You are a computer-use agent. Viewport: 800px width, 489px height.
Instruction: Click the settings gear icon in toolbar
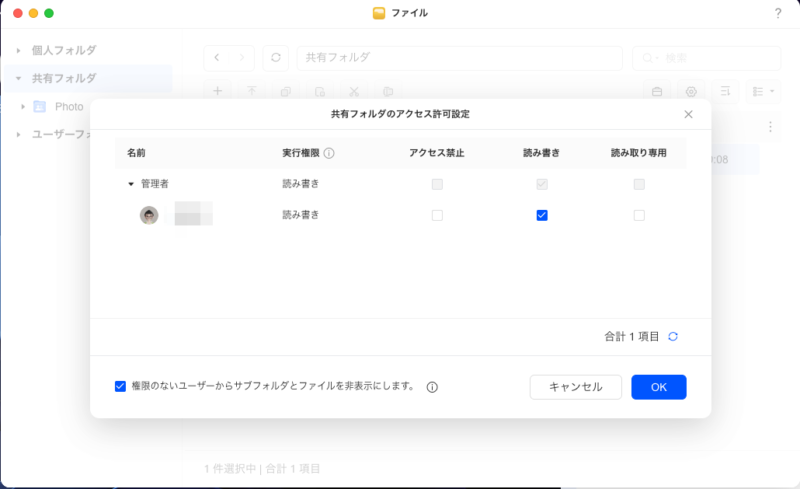click(691, 91)
